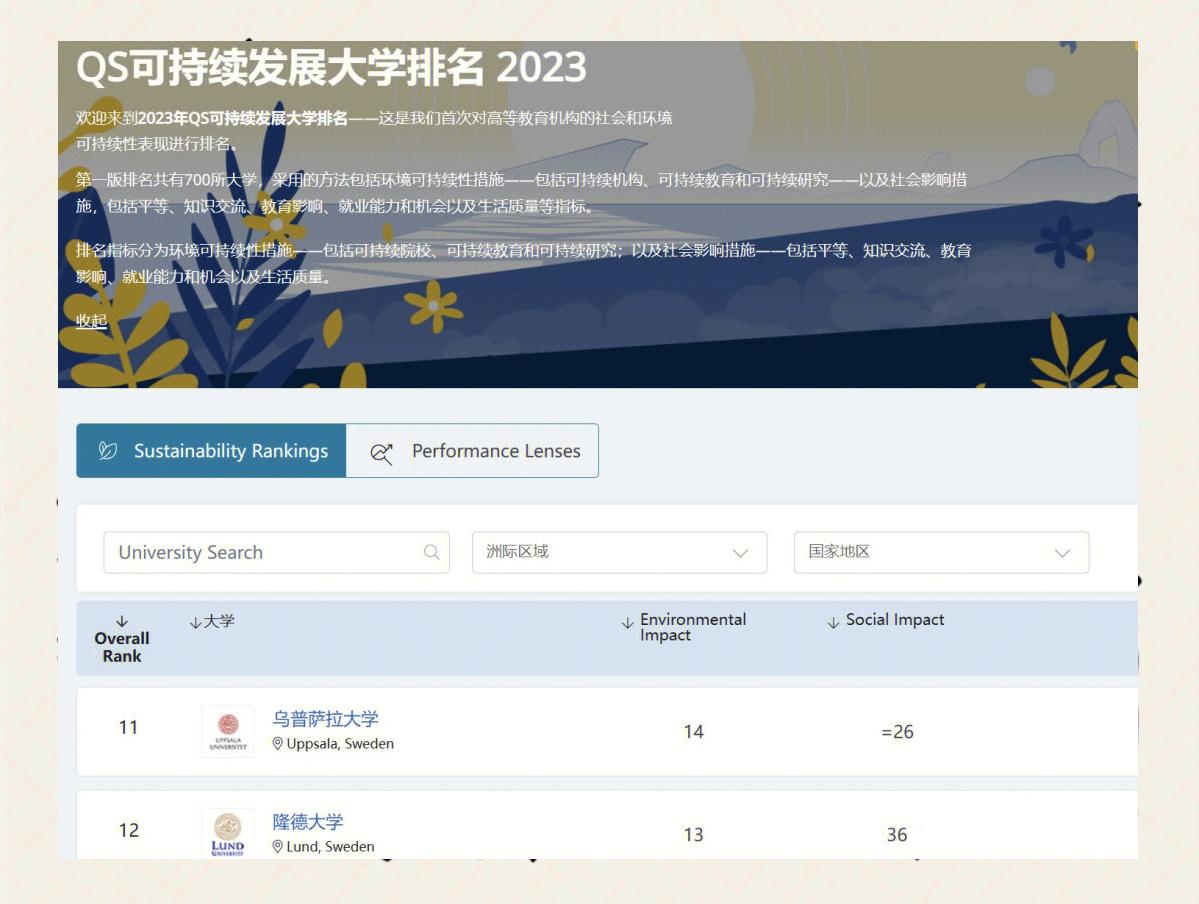1199x904 pixels.
Task: Switch to the Performance Lenses tab
Action: coord(470,450)
